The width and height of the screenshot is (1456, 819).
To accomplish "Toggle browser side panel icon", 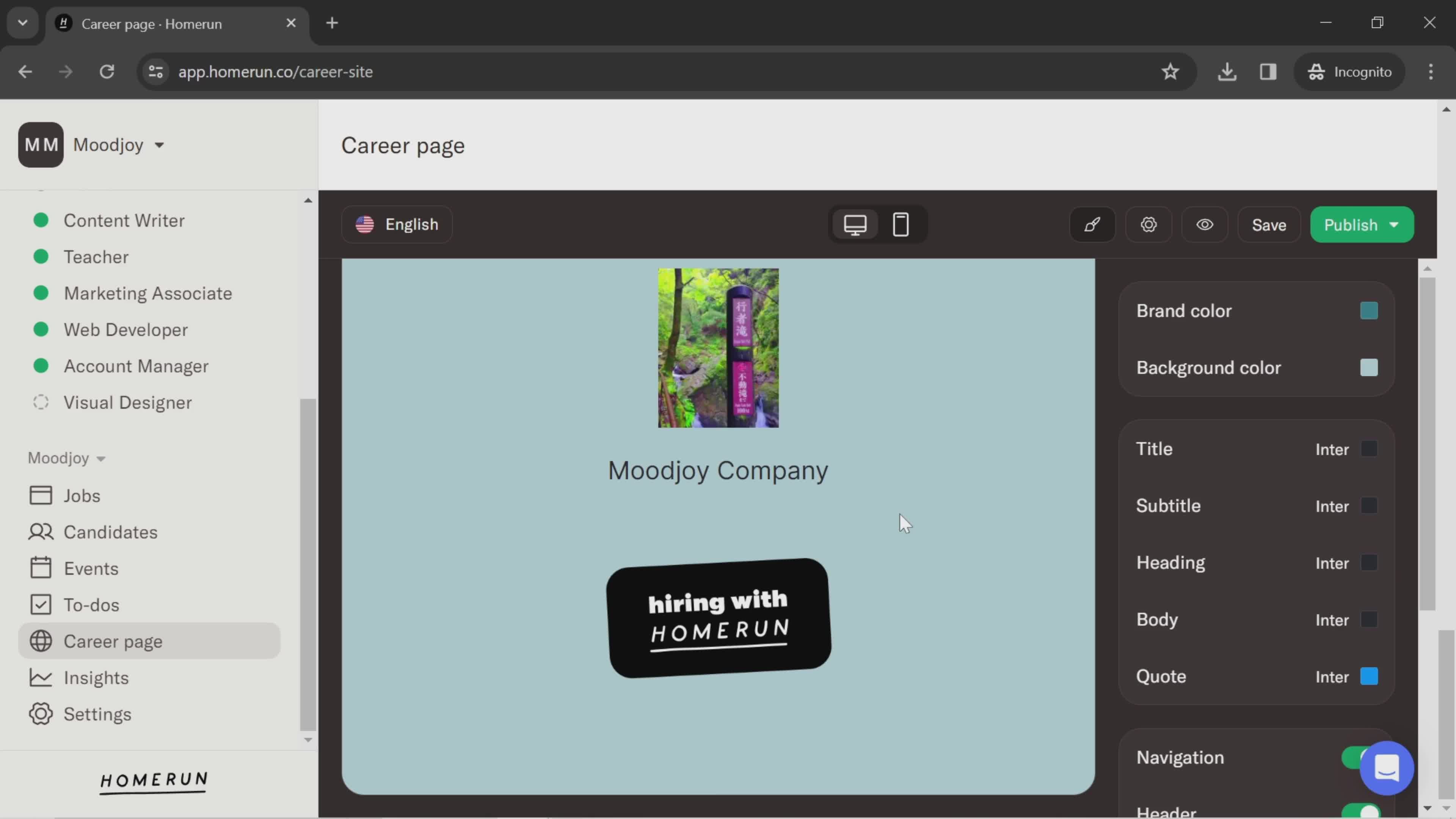I will pyautogui.click(x=1268, y=72).
